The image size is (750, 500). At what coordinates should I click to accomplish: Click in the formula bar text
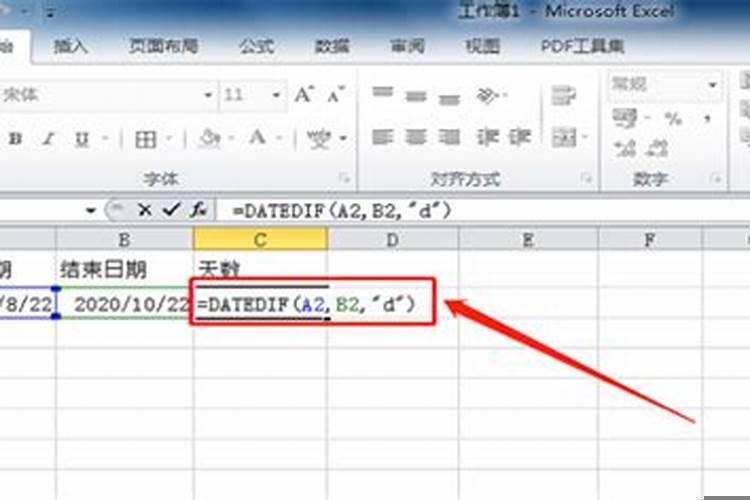tap(342, 211)
